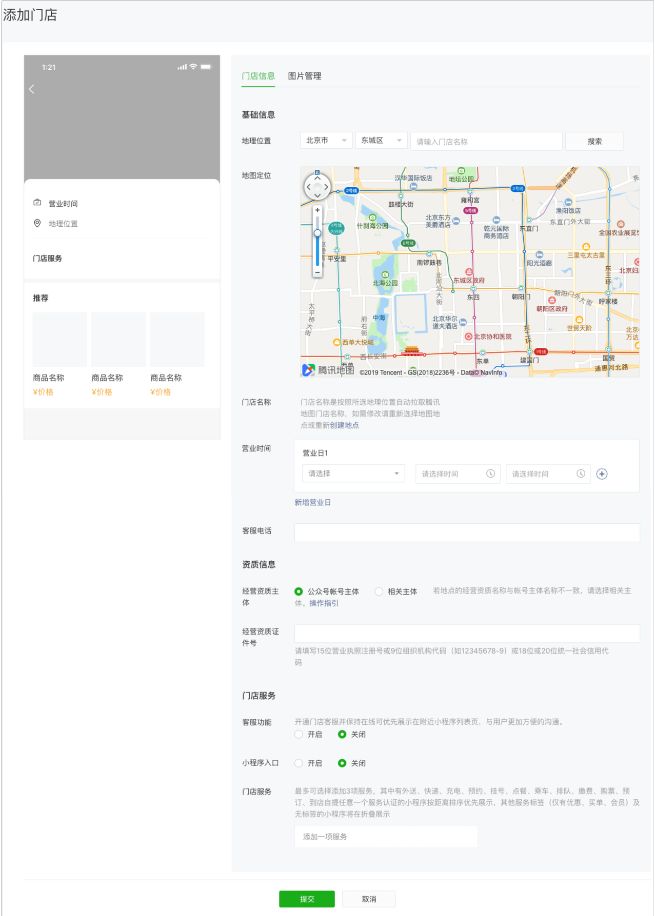
Task: Switch to 门店信息 tab
Action: pos(258,76)
